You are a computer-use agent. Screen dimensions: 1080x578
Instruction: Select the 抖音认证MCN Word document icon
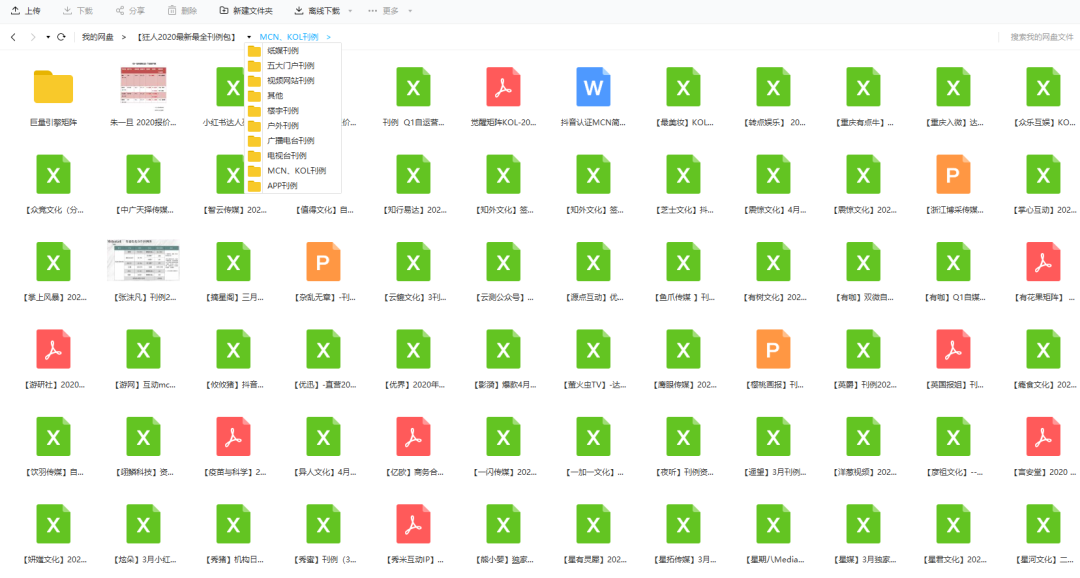593,87
